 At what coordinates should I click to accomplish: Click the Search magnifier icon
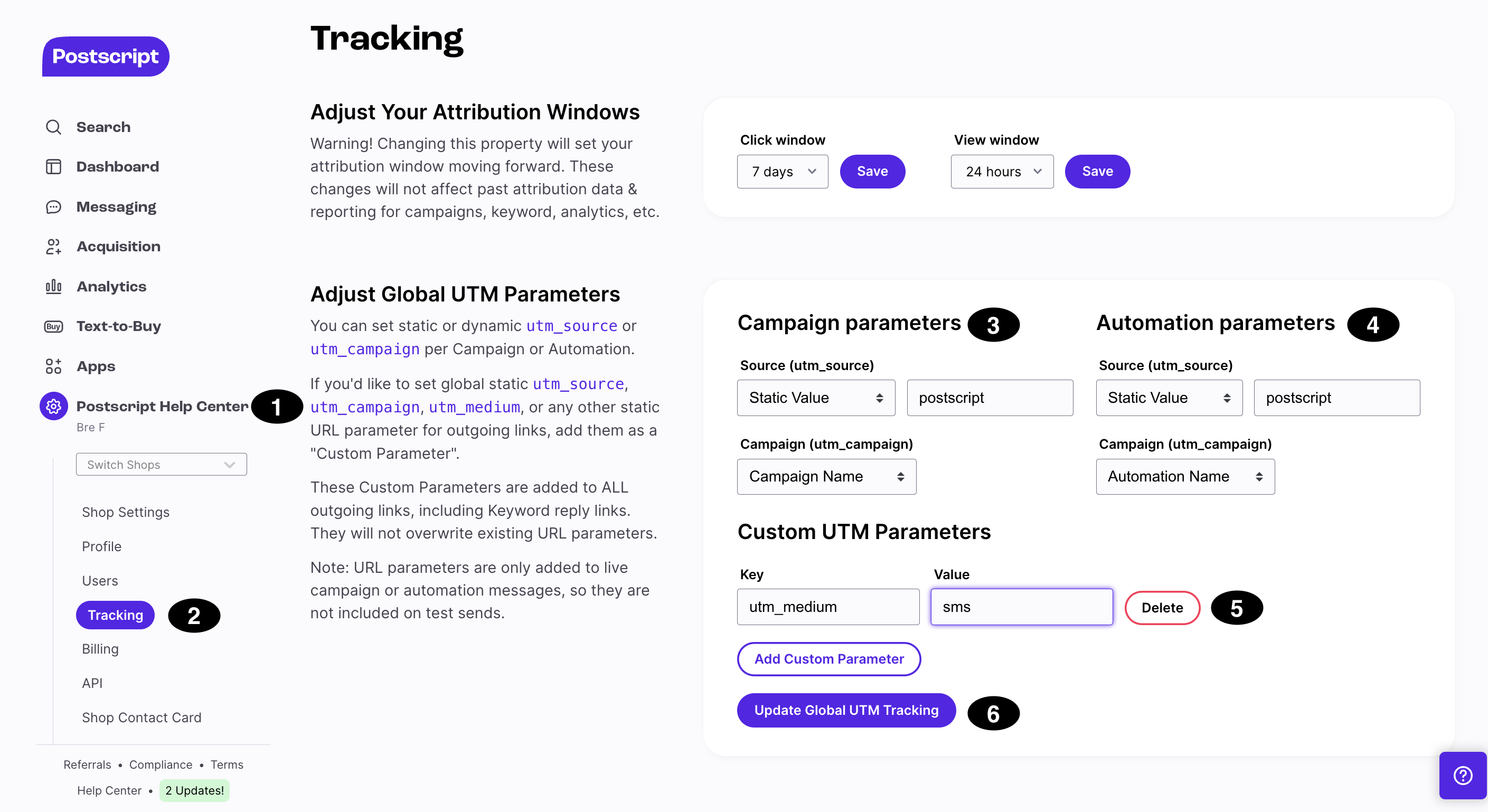(x=53, y=127)
